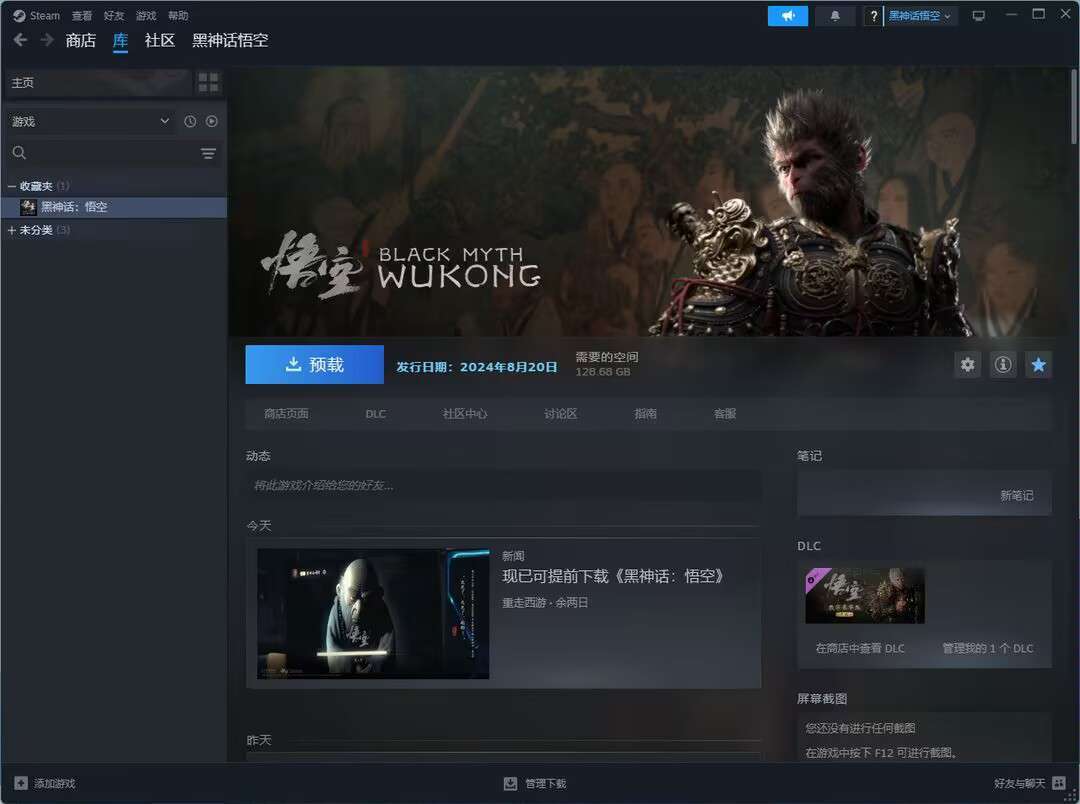Open the 帮助 menu

tap(178, 15)
